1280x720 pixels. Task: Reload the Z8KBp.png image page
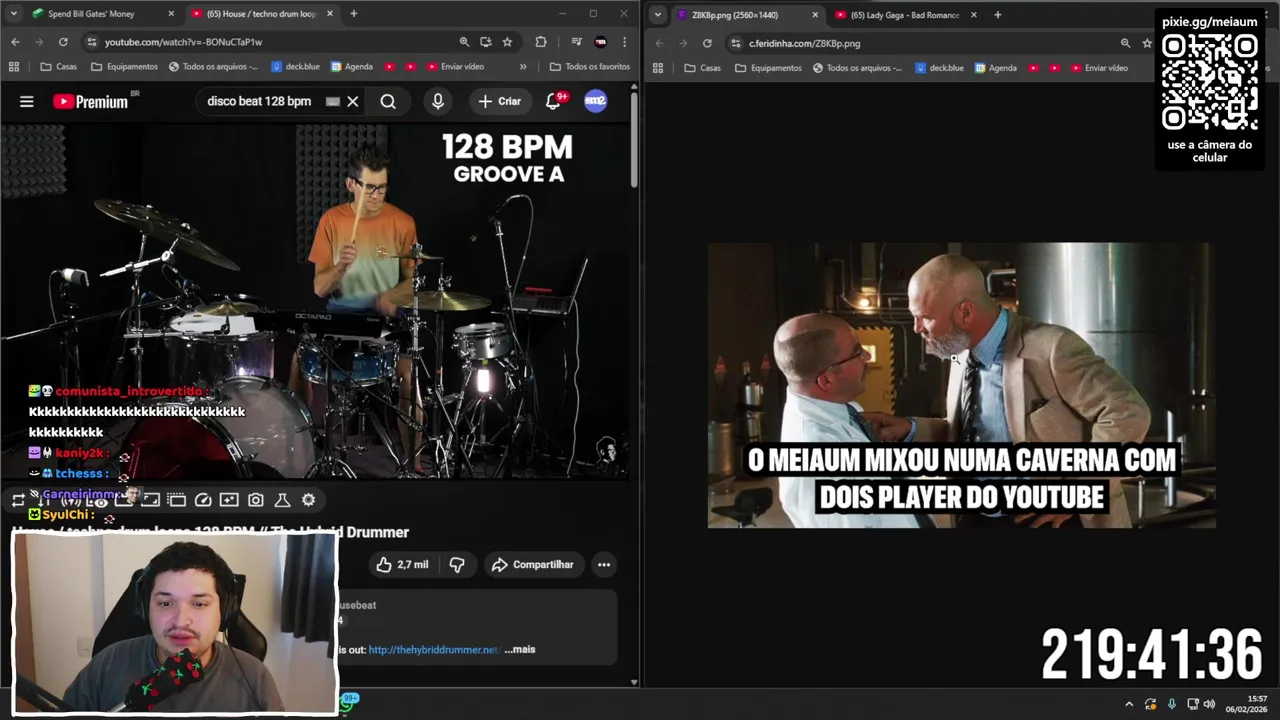coord(707,43)
